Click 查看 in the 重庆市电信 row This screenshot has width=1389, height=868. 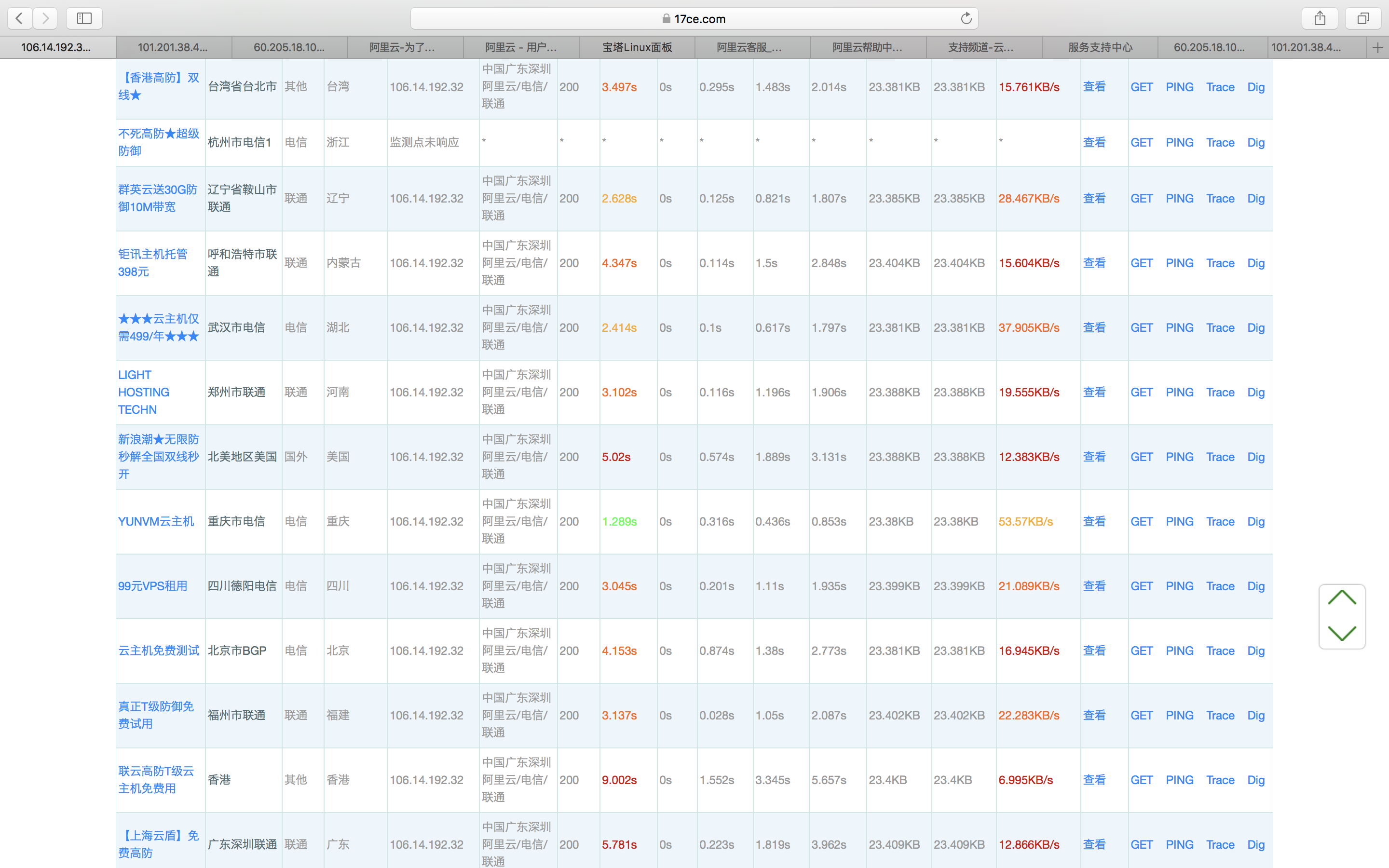[1094, 521]
